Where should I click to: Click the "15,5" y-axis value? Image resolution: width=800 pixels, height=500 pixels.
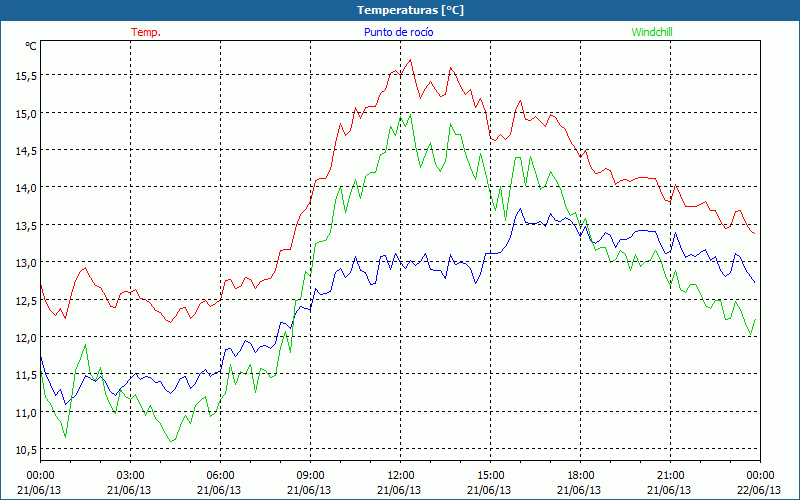(x=26, y=76)
